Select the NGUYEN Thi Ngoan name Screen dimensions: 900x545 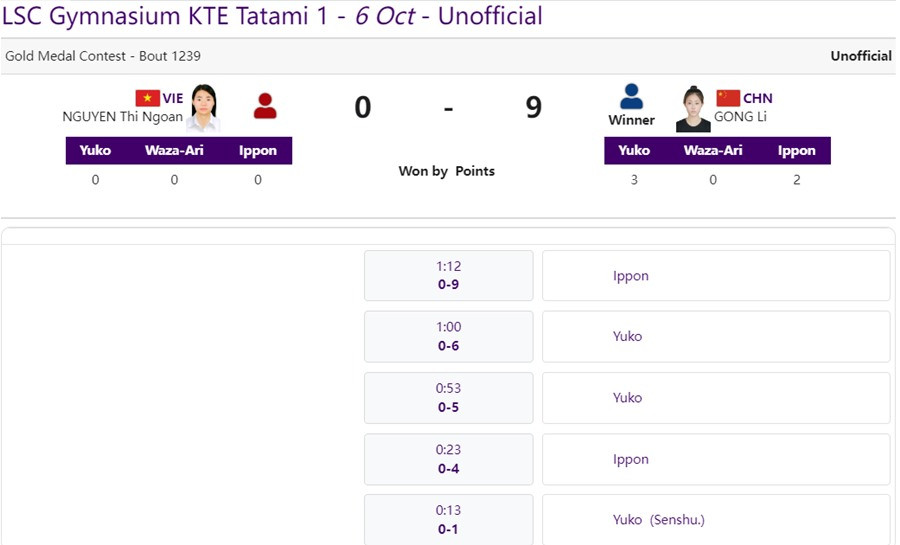pyautogui.click(x=123, y=116)
